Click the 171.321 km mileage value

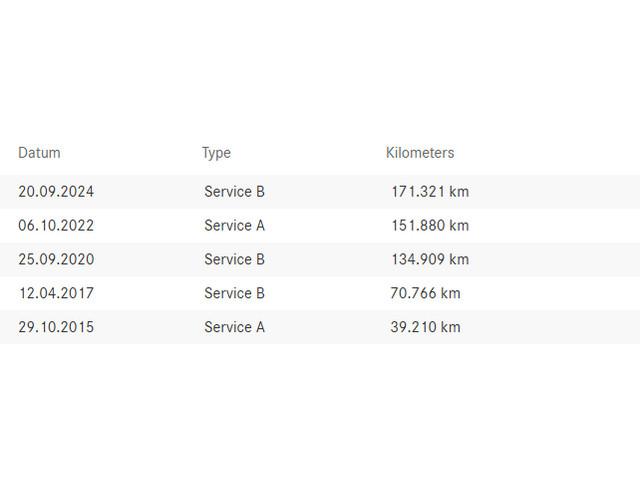[430, 191]
